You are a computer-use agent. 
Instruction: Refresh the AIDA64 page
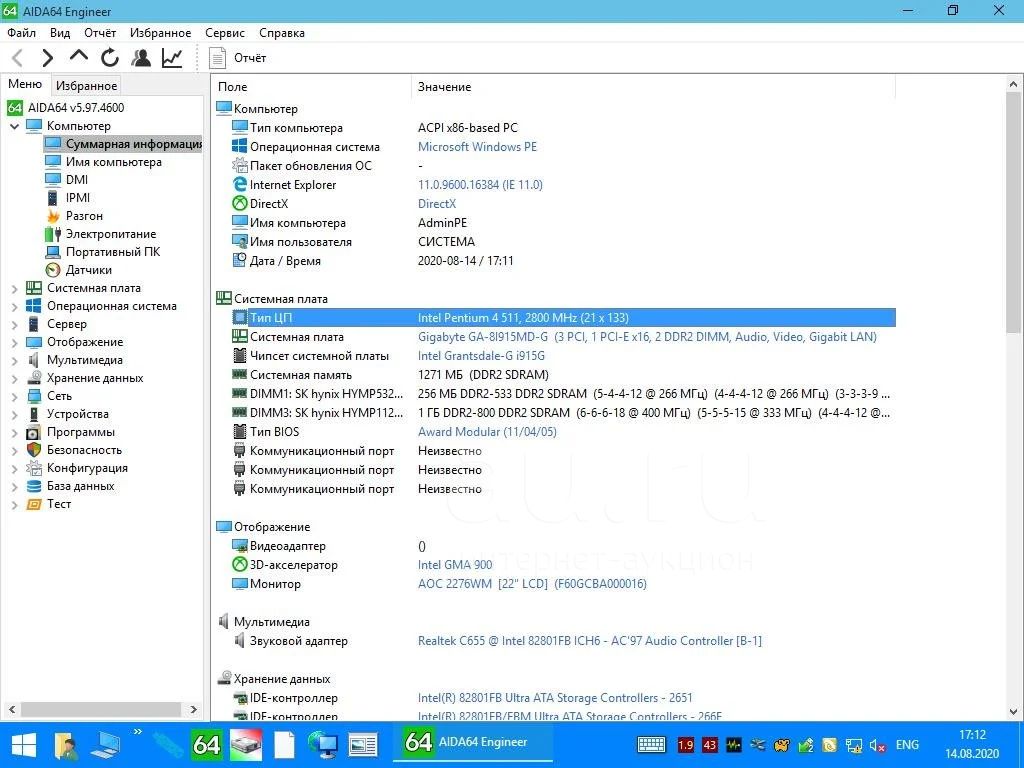coord(110,58)
